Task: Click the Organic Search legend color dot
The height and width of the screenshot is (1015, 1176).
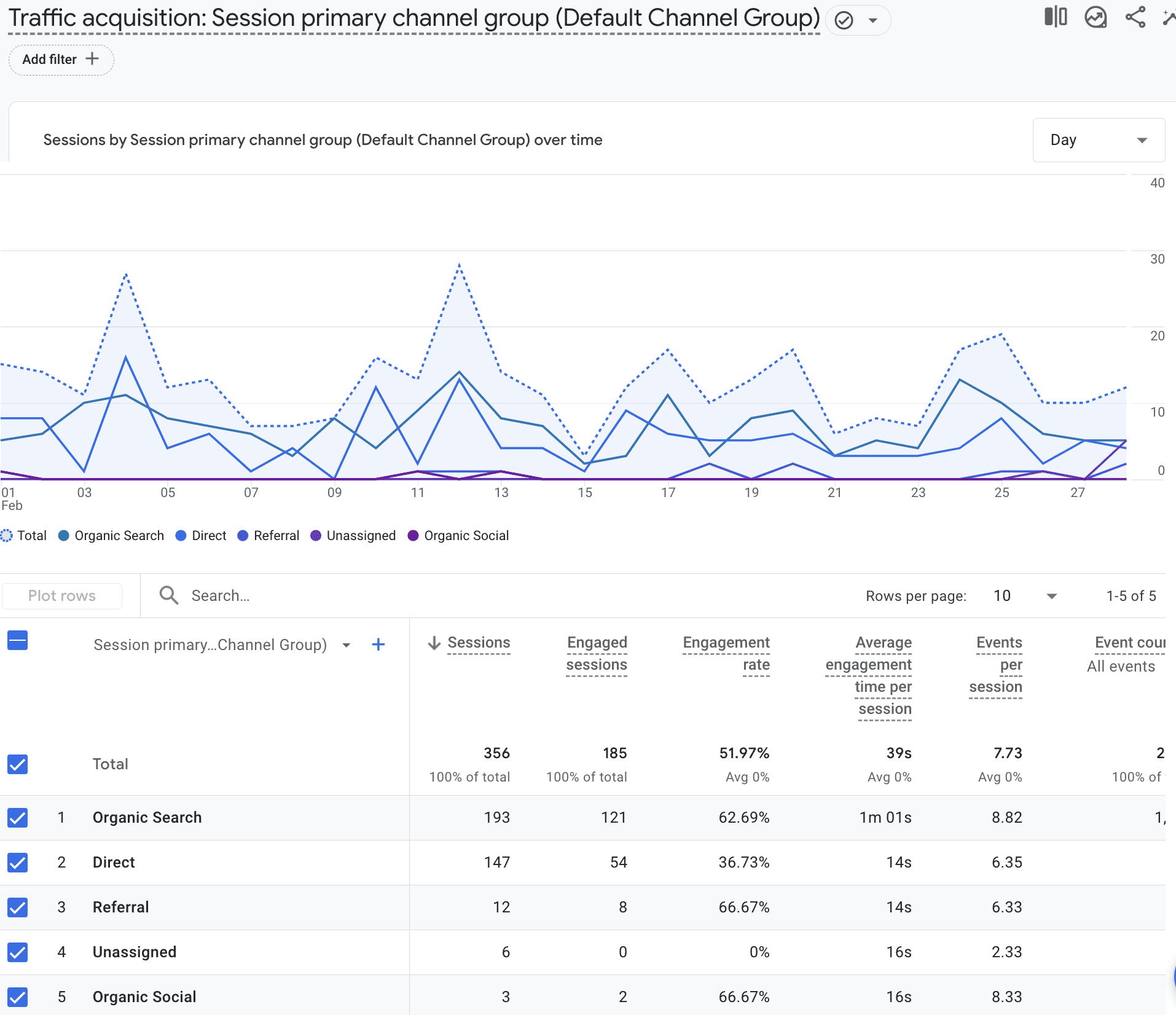Action: 63,536
